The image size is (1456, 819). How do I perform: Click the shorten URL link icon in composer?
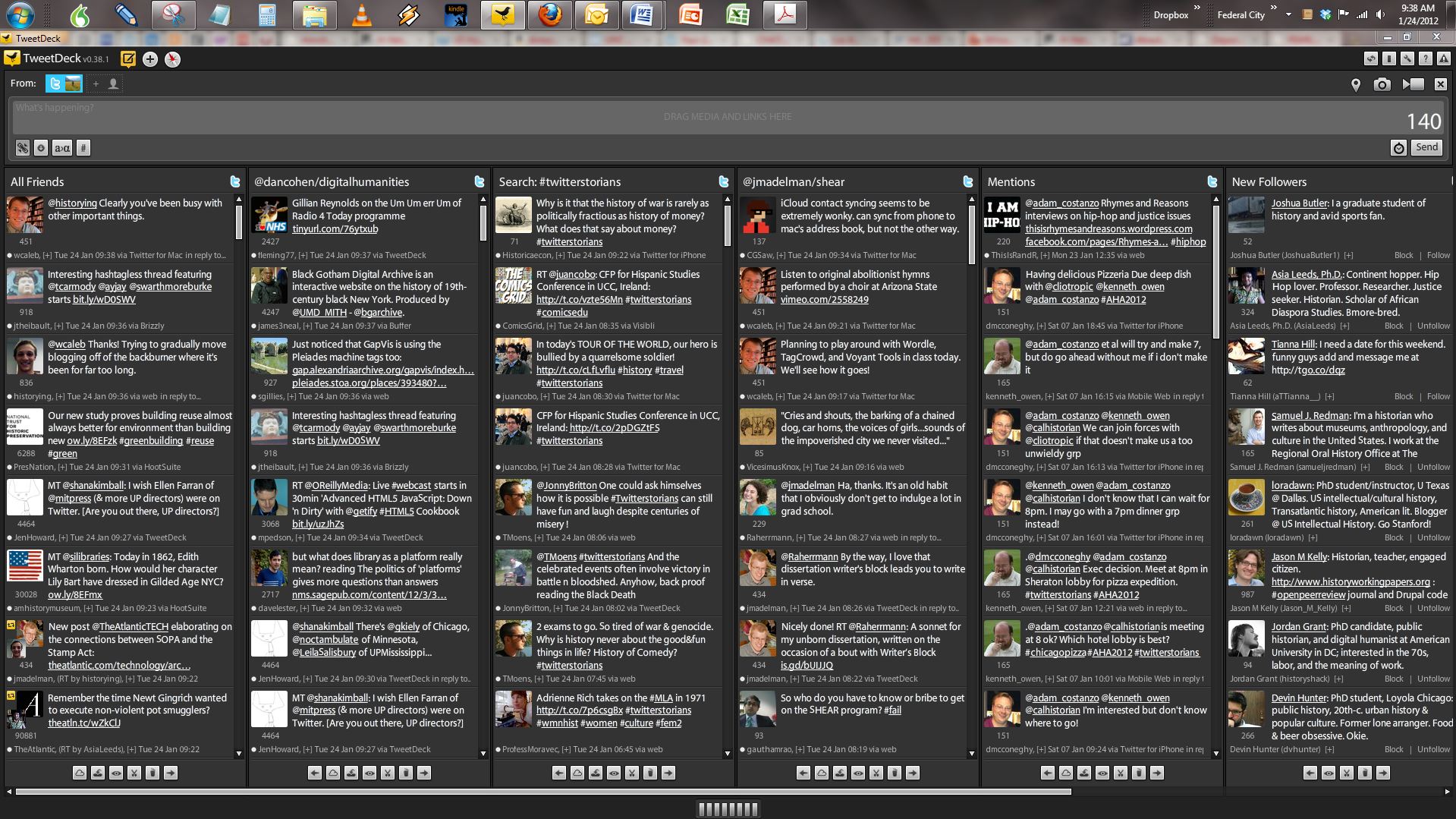pos(23,148)
